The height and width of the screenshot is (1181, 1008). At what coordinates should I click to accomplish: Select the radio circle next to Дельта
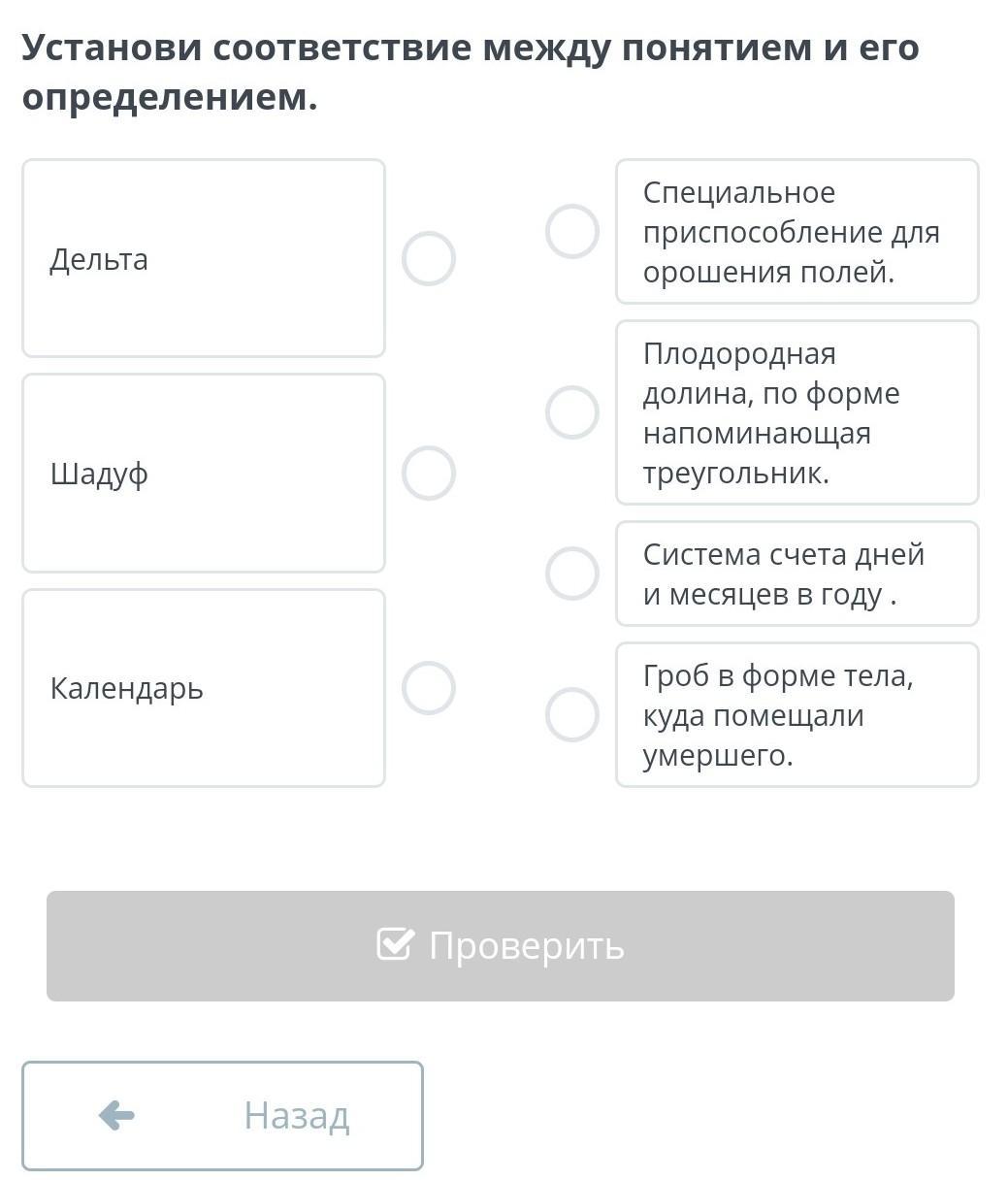coord(429,258)
